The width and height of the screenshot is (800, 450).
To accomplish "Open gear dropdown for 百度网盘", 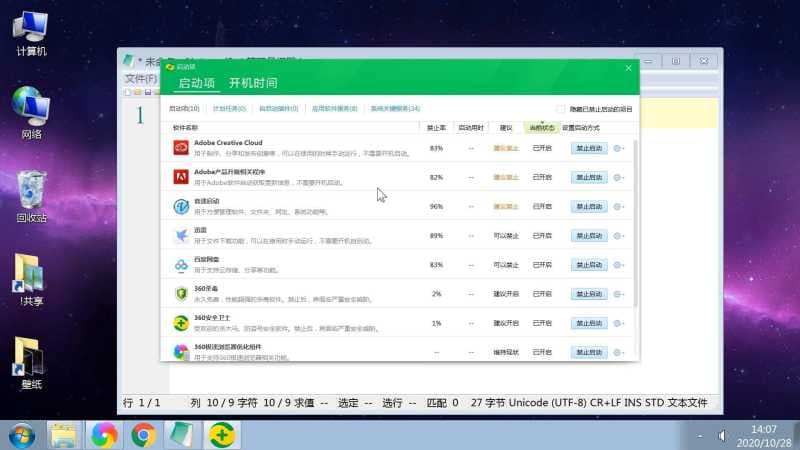I will click(x=618, y=265).
